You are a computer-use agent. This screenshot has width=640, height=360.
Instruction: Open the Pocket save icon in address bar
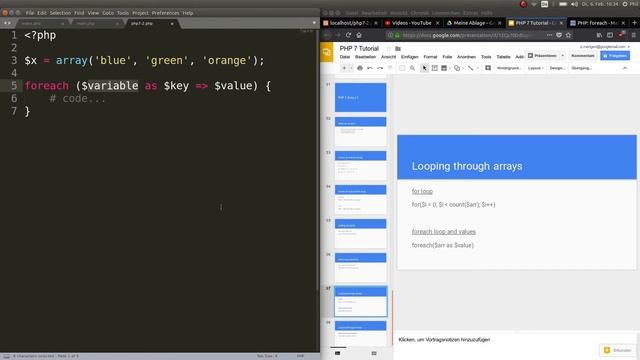pos(559,36)
